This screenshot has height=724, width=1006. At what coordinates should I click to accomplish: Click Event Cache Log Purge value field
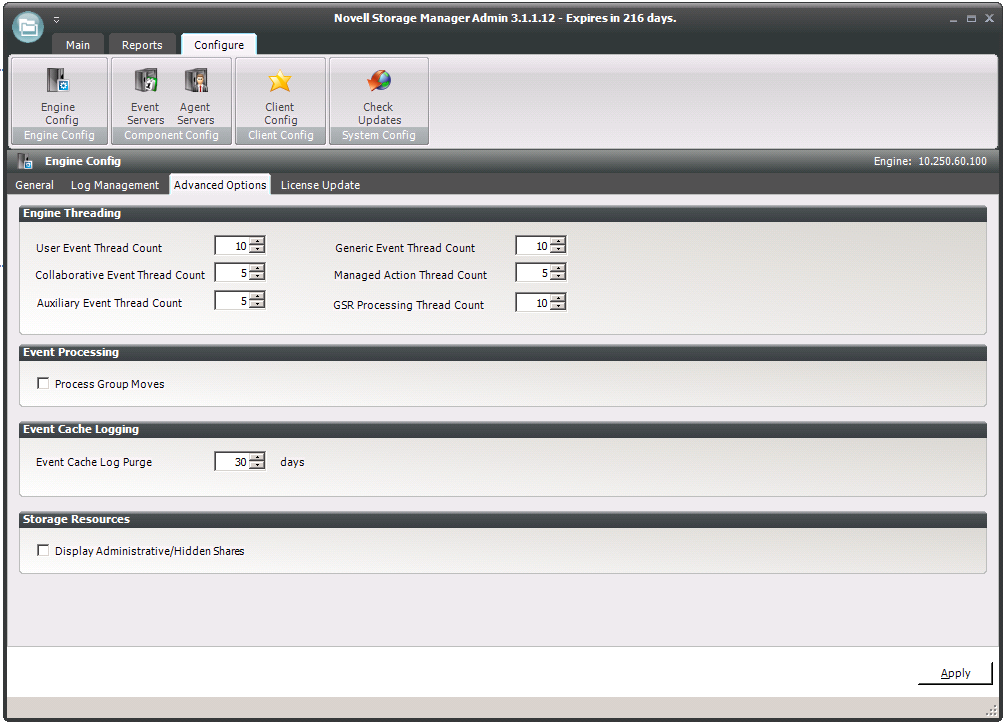(x=232, y=461)
